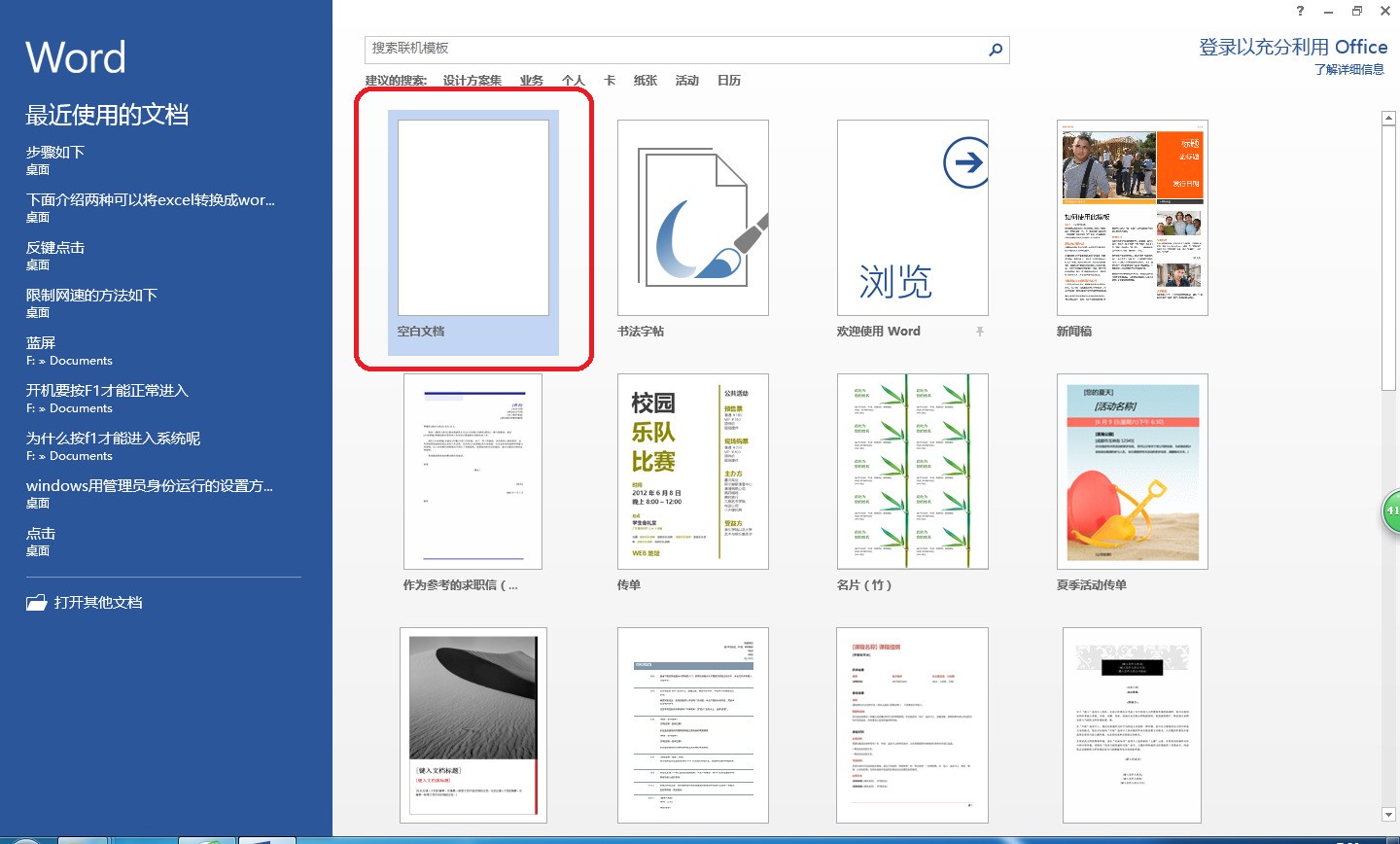Click 打开其他文档 to browse files
Screen dimensions: 1400x844
click(x=85, y=603)
